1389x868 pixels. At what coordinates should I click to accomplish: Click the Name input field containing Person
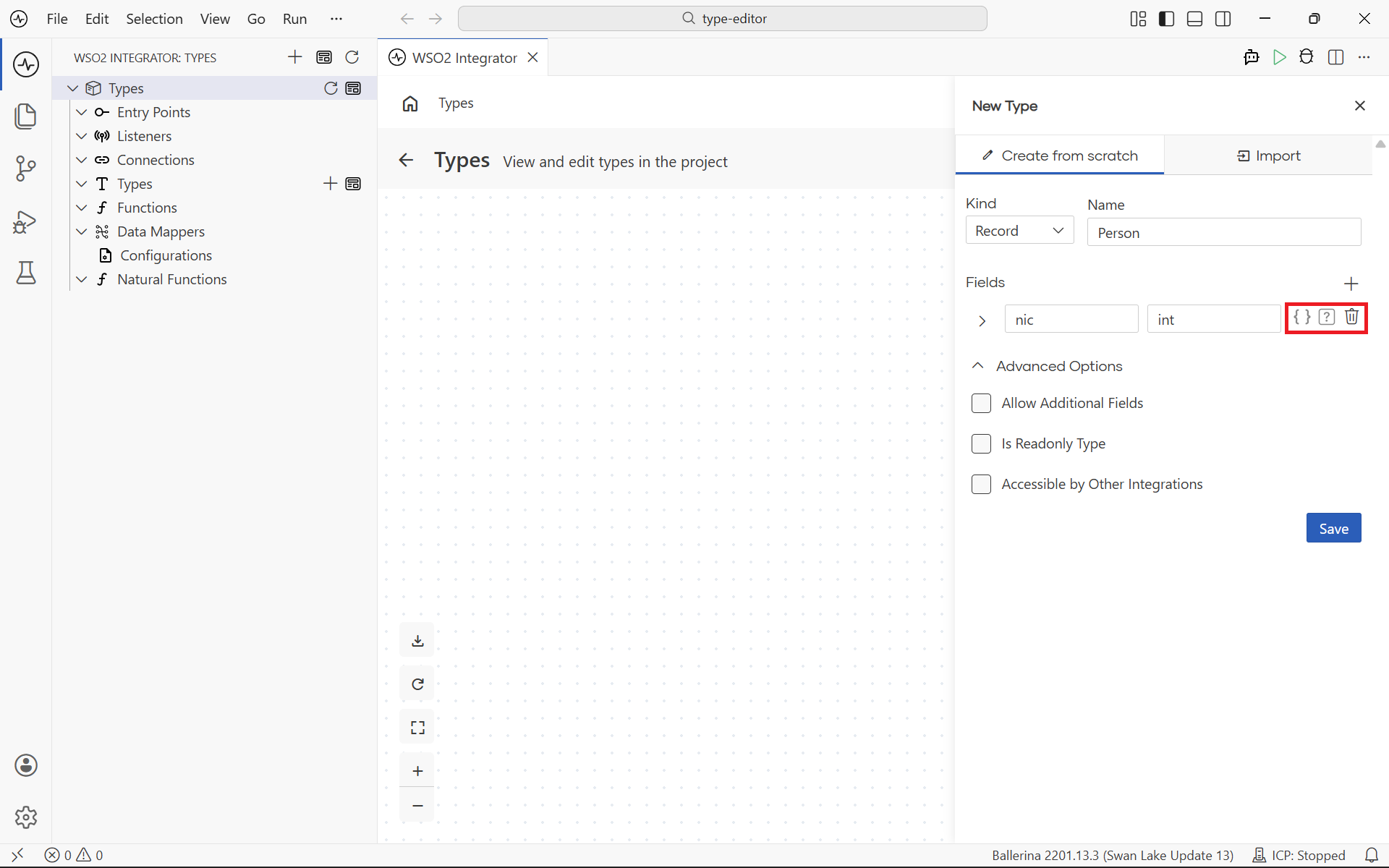pyautogui.click(x=1224, y=232)
